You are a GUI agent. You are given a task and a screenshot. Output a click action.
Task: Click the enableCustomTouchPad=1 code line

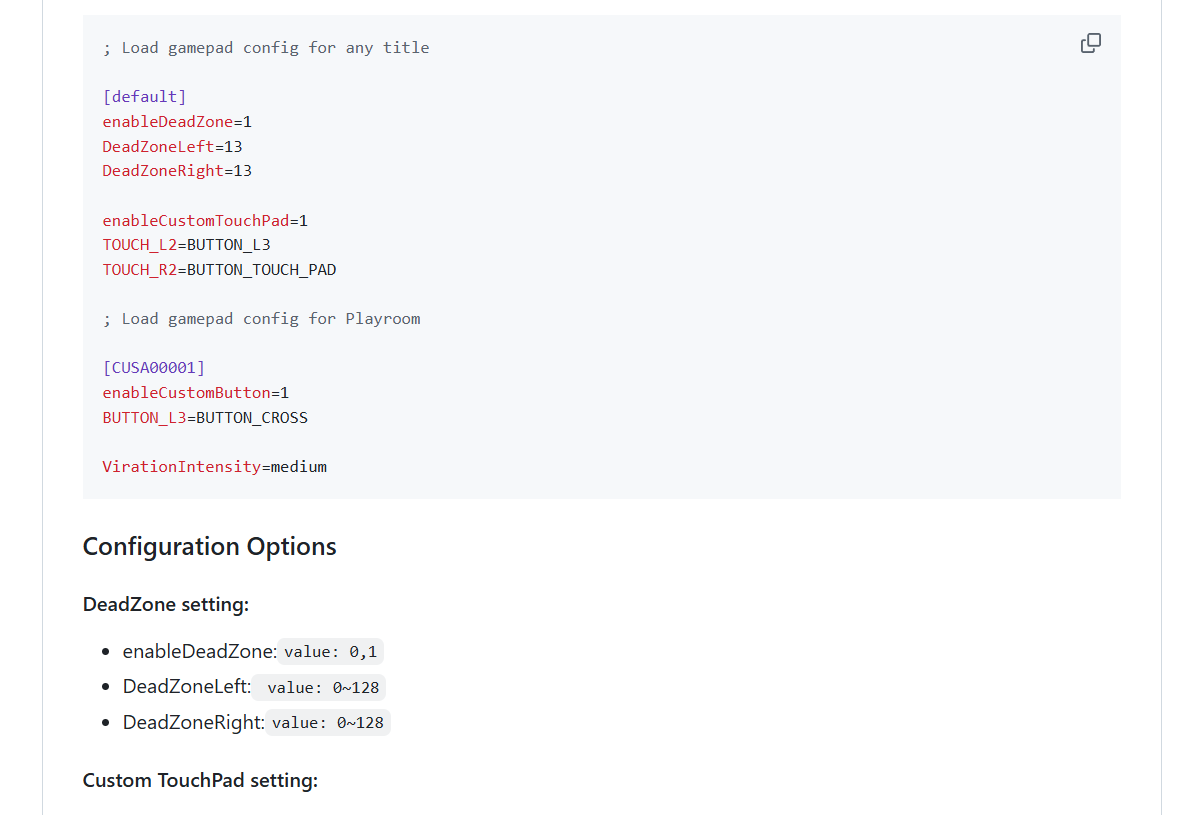205,220
